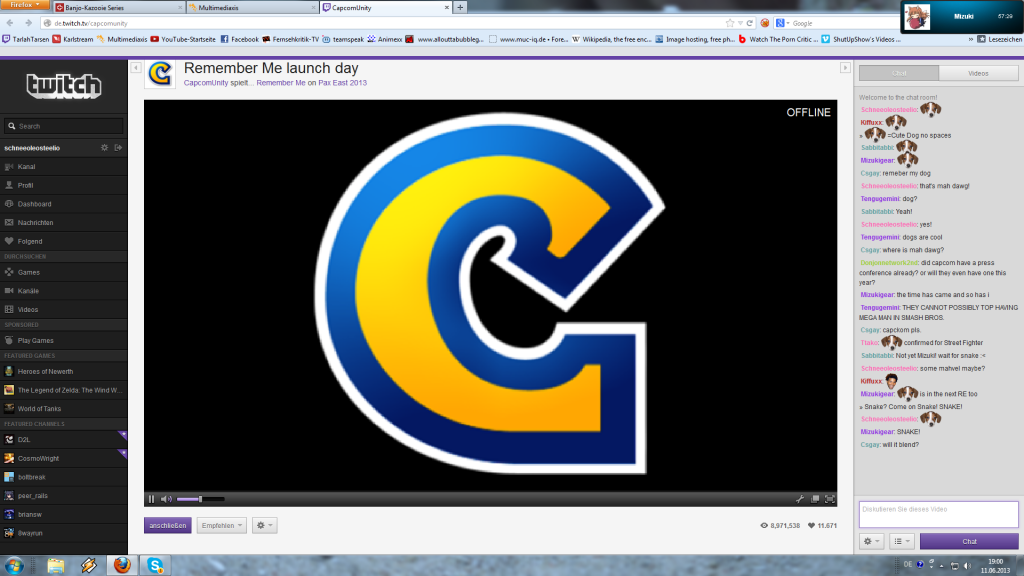Adjust the player volume slider
1024x576 pixels.
tap(200, 499)
